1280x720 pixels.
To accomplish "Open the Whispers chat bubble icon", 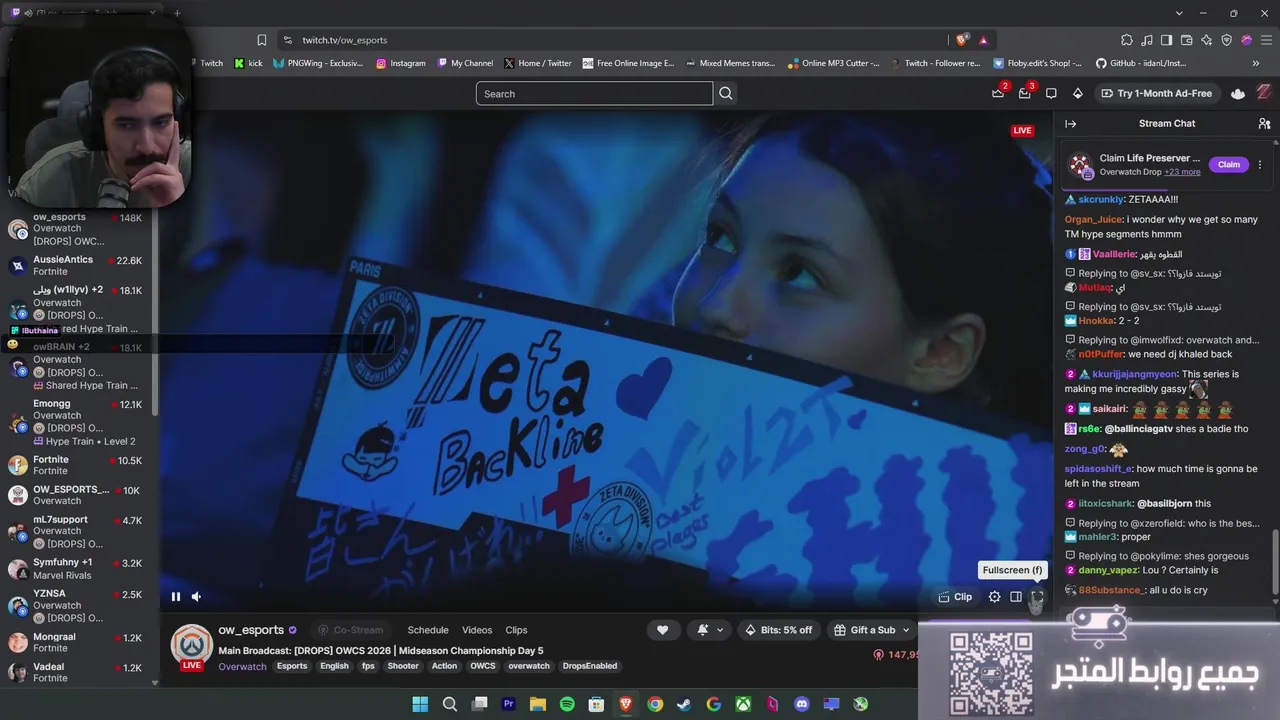I will pyautogui.click(x=1051, y=93).
